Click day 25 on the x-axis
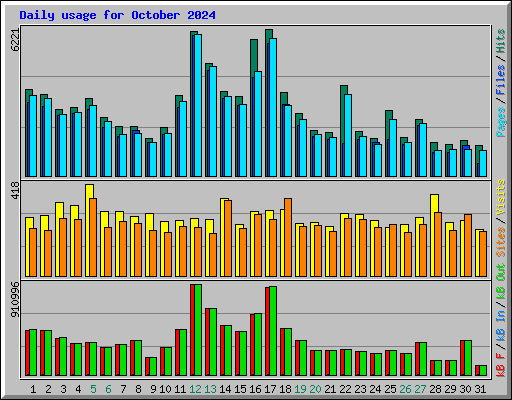This screenshot has height=400, width=512. [390, 389]
